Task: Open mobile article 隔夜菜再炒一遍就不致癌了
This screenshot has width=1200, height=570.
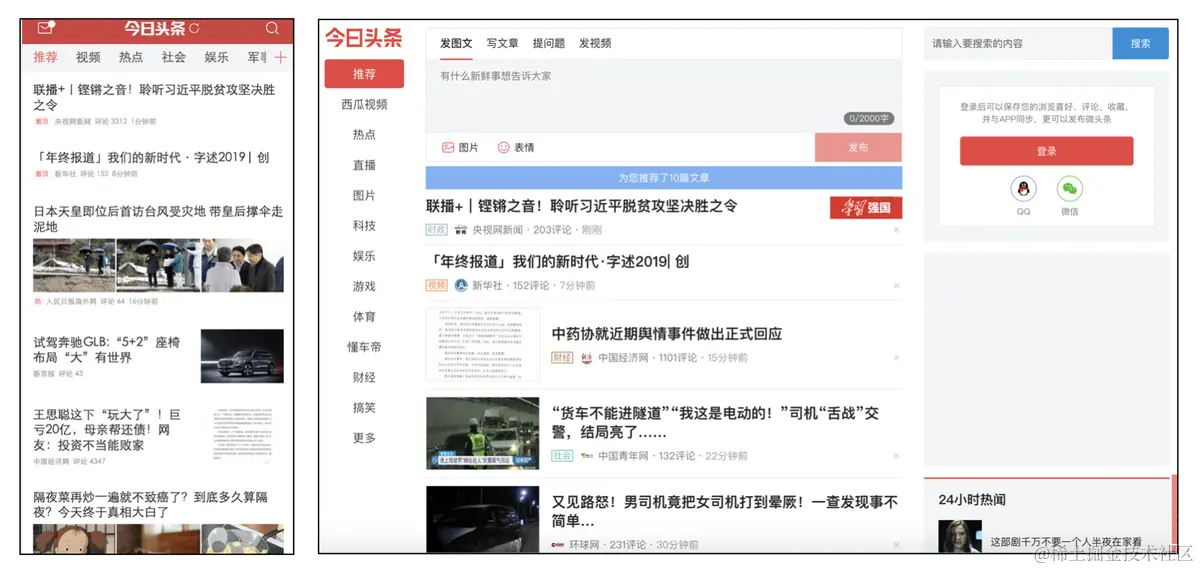Action: point(151,504)
